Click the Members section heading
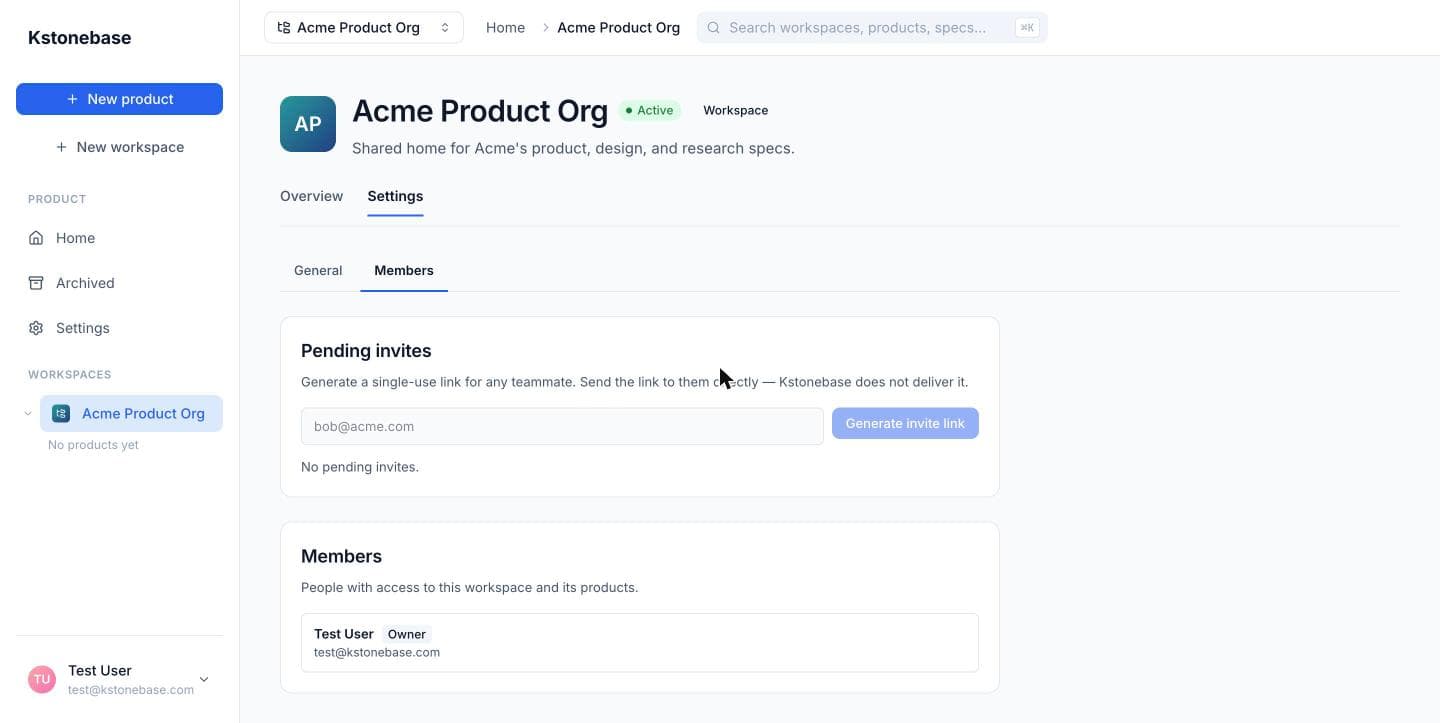 click(341, 556)
